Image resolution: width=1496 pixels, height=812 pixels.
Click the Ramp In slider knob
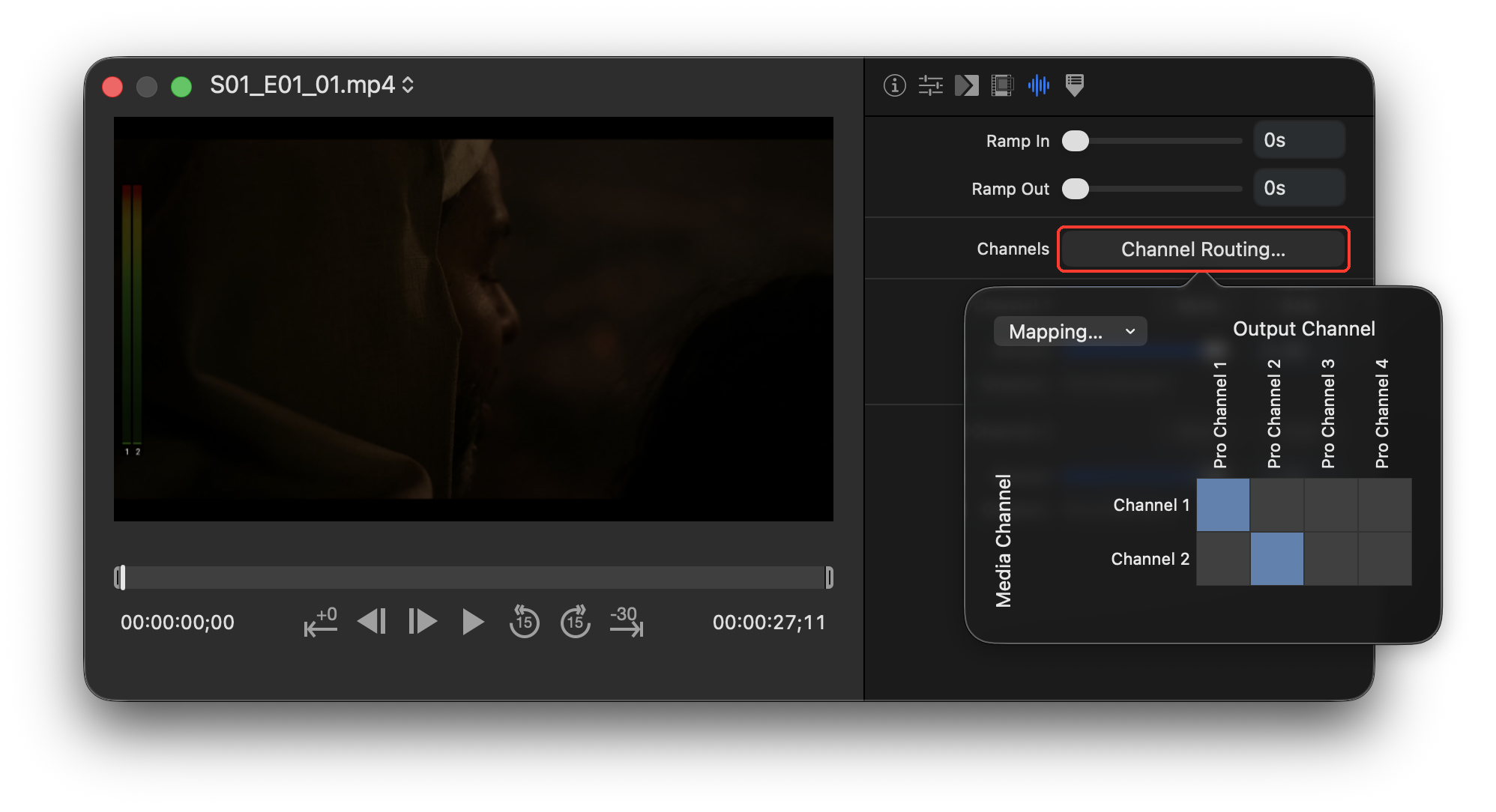[x=1076, y=141]
